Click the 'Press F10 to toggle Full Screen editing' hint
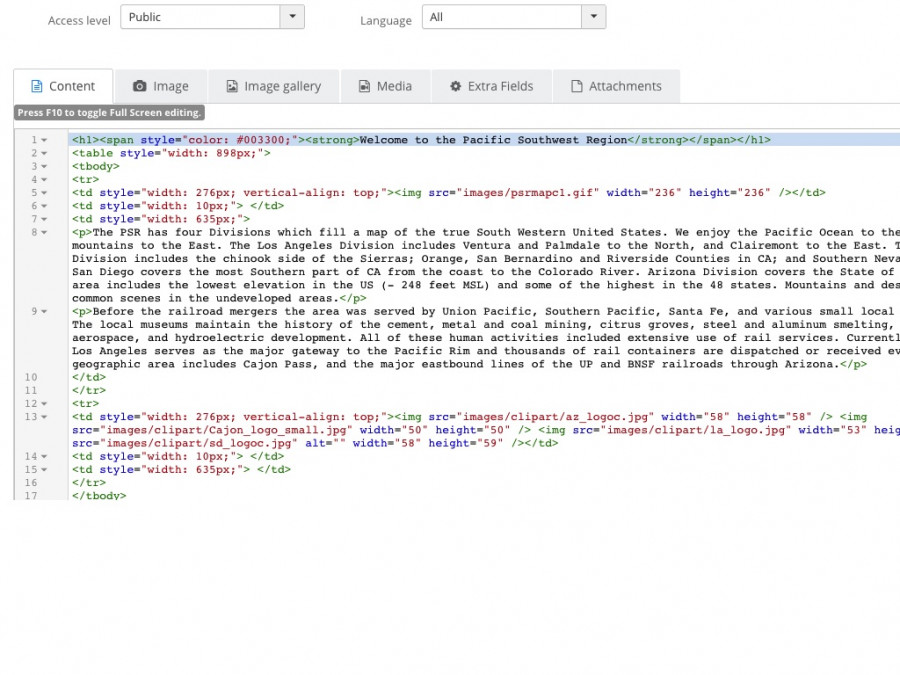 point(109,112)
